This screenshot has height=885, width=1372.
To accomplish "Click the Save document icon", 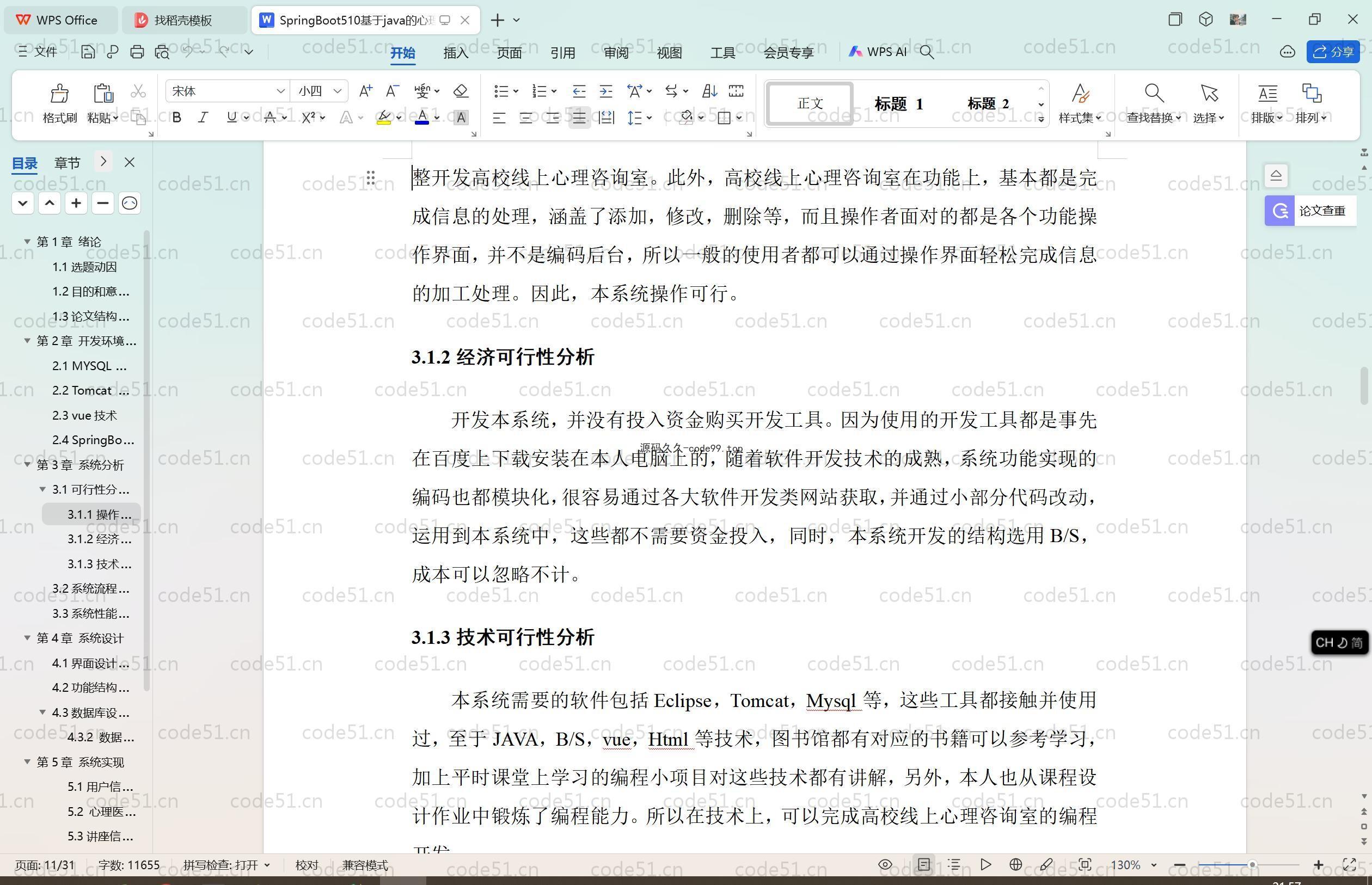I will click(x=88, y=52).
